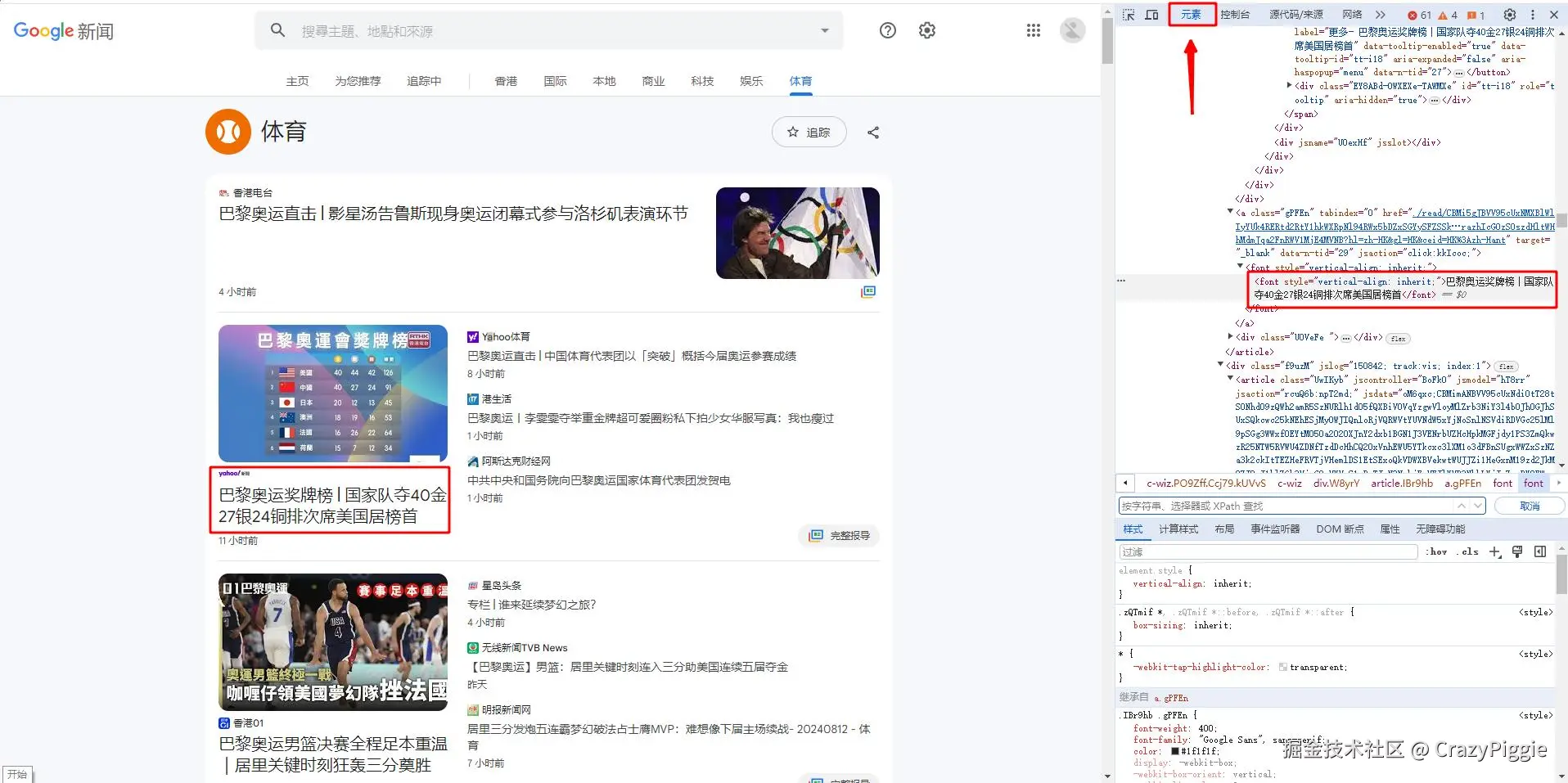Open the DOM 断点 breakpoints tab
This screenshot has height=783, width=1568.
click(x=1340, y=529)
